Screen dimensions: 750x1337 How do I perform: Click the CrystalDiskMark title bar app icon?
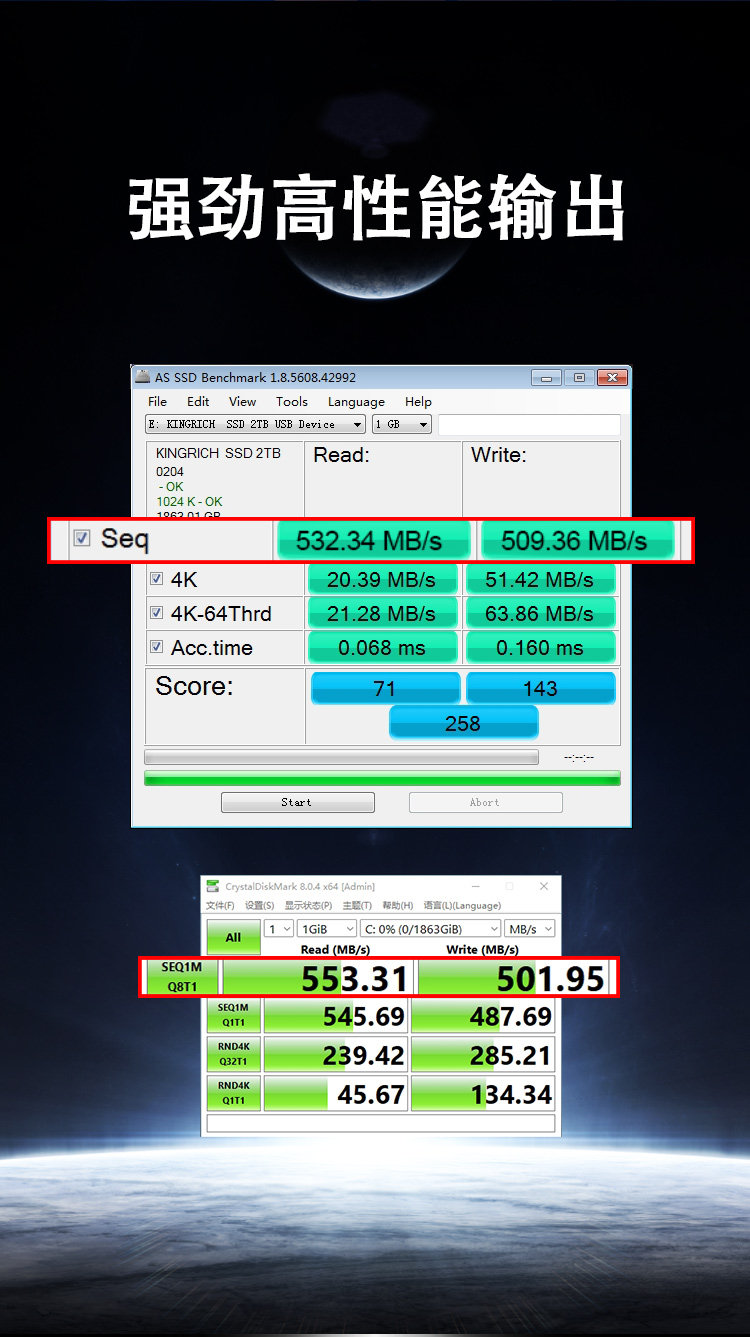pos(213,886)
